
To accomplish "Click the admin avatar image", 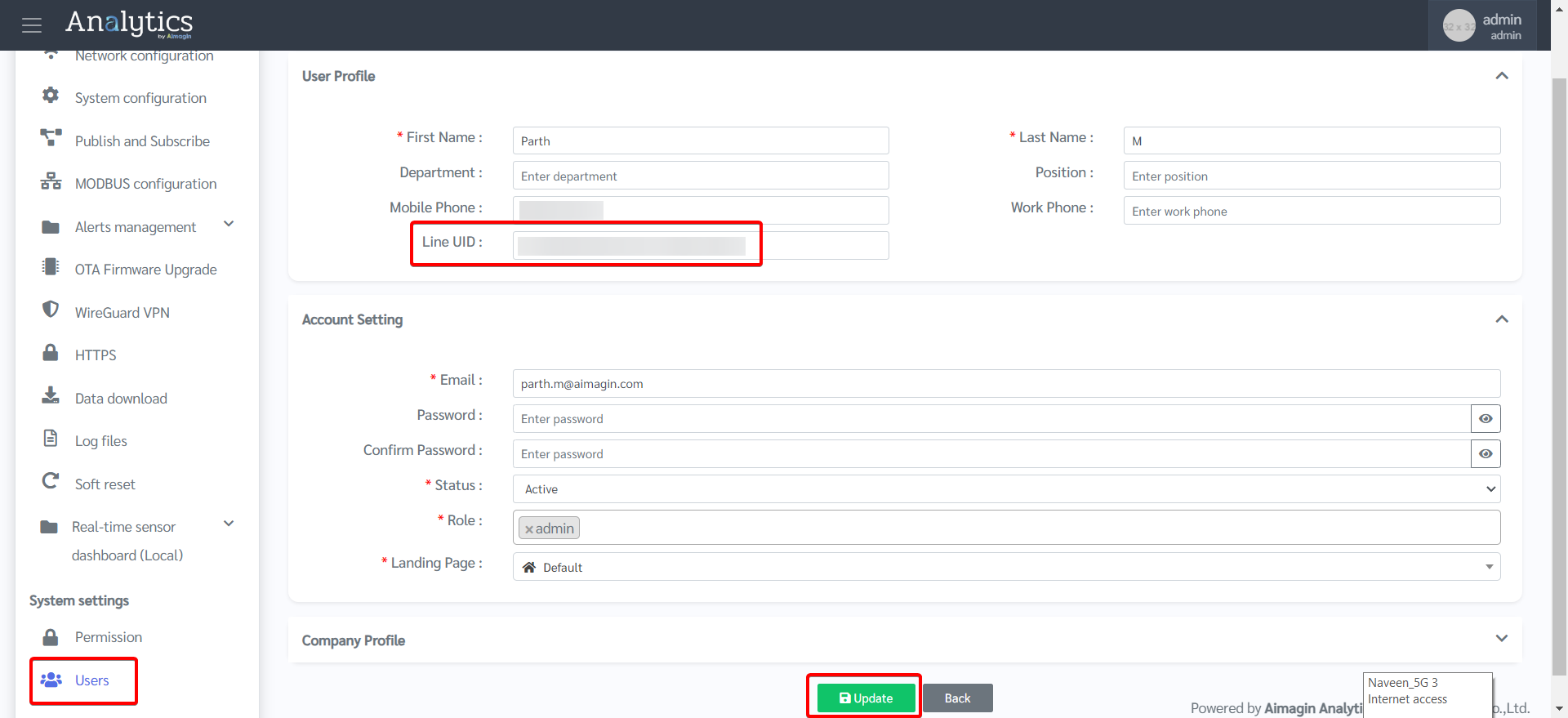I will point(1459,25).
